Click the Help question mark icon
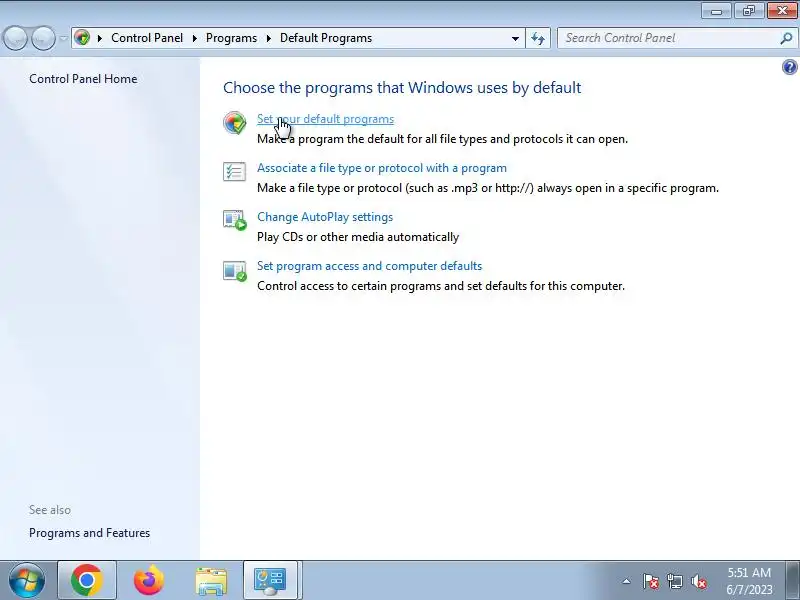Screen dimensions: 800x600 coord(789,67)
